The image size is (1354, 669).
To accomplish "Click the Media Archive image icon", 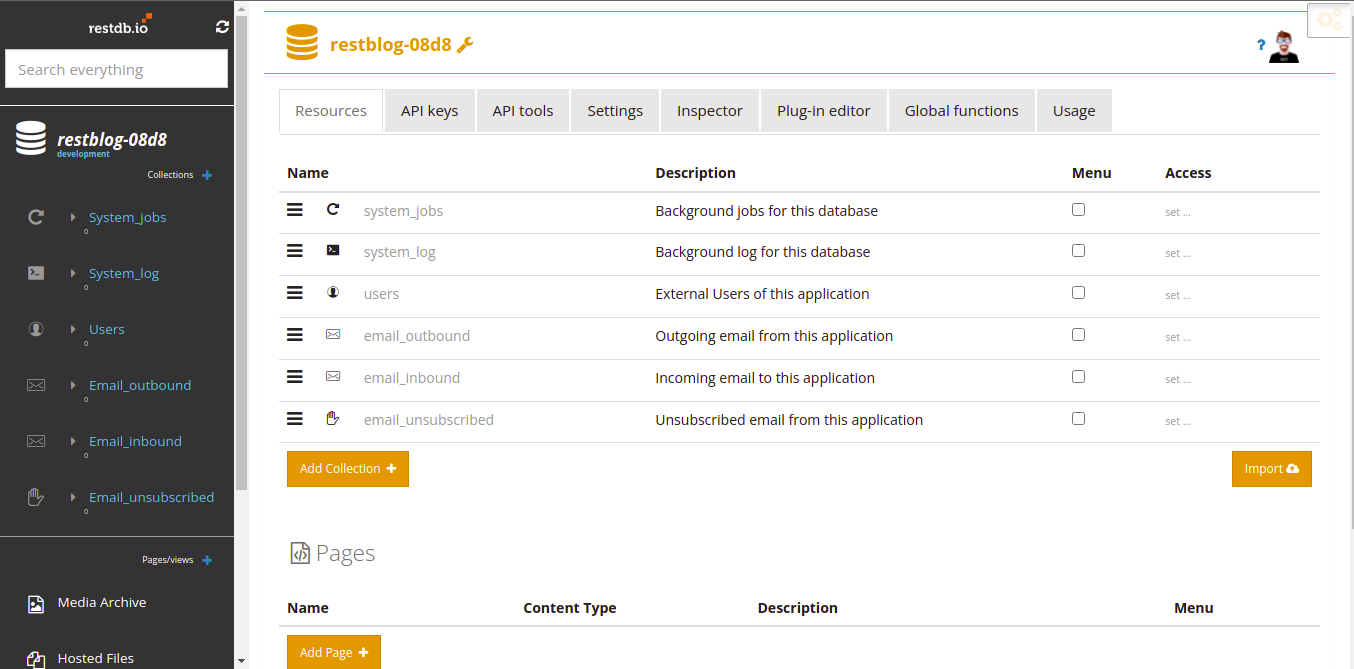I will 36,603.
